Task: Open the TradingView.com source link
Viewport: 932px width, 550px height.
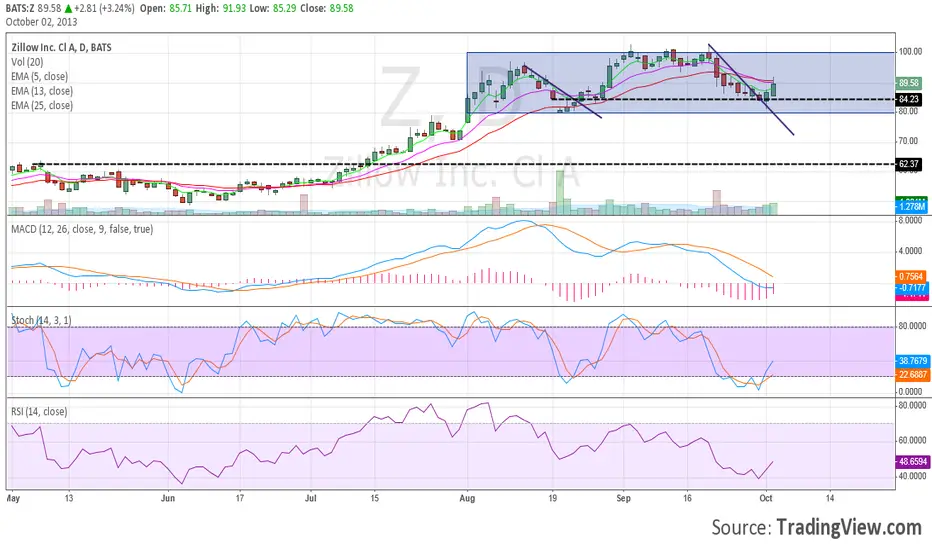Action: click(848, 527)
